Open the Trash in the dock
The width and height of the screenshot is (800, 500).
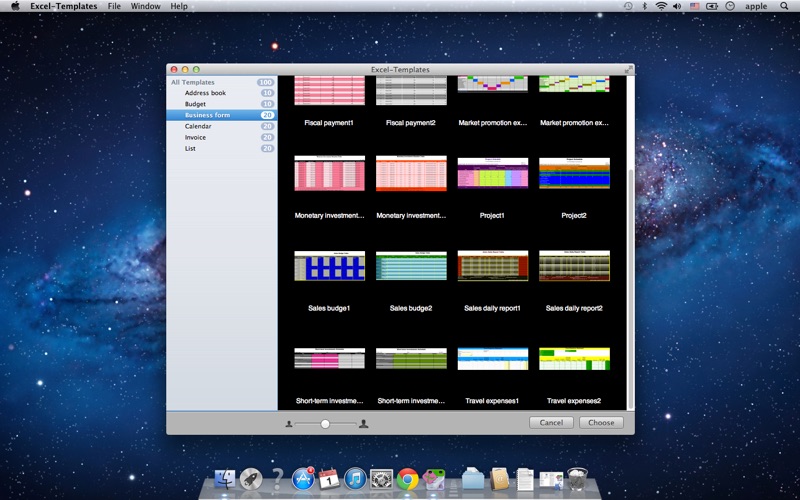577,479
